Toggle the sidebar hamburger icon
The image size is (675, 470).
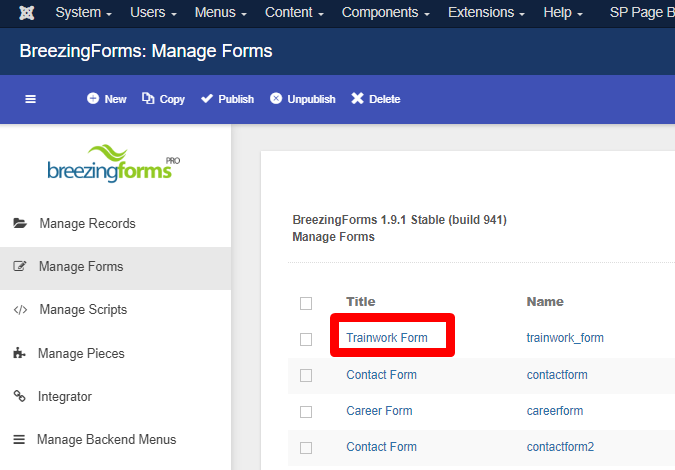click(31, 99)
